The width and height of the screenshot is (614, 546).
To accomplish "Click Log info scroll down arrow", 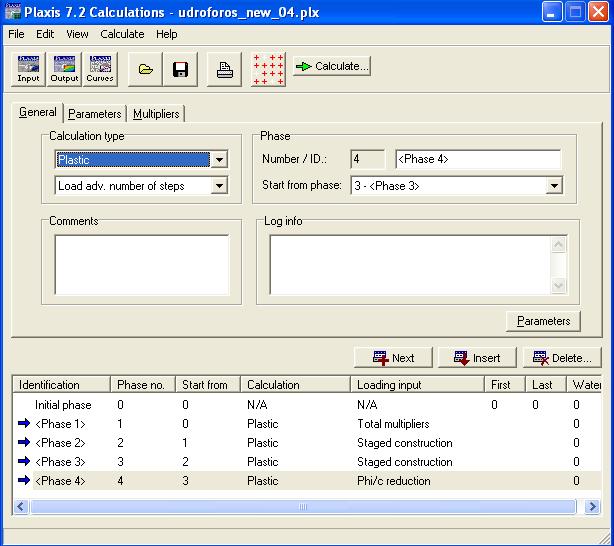I will coord(558,285).
